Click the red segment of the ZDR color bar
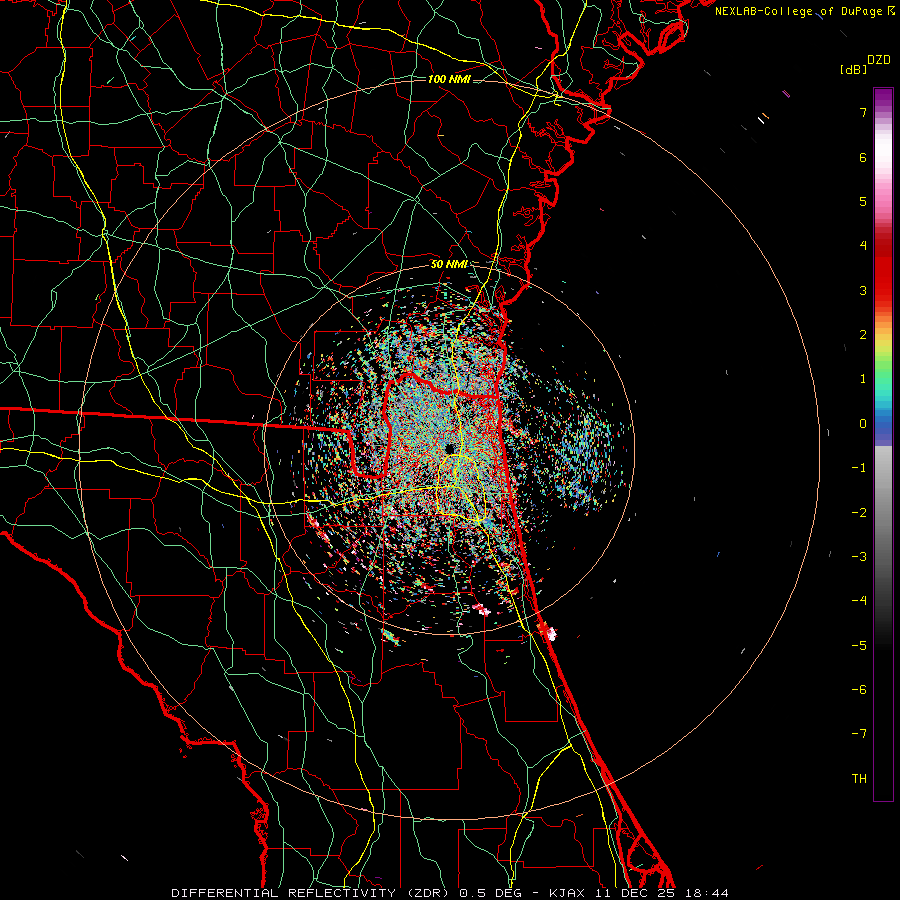 (x=883, y=276)
